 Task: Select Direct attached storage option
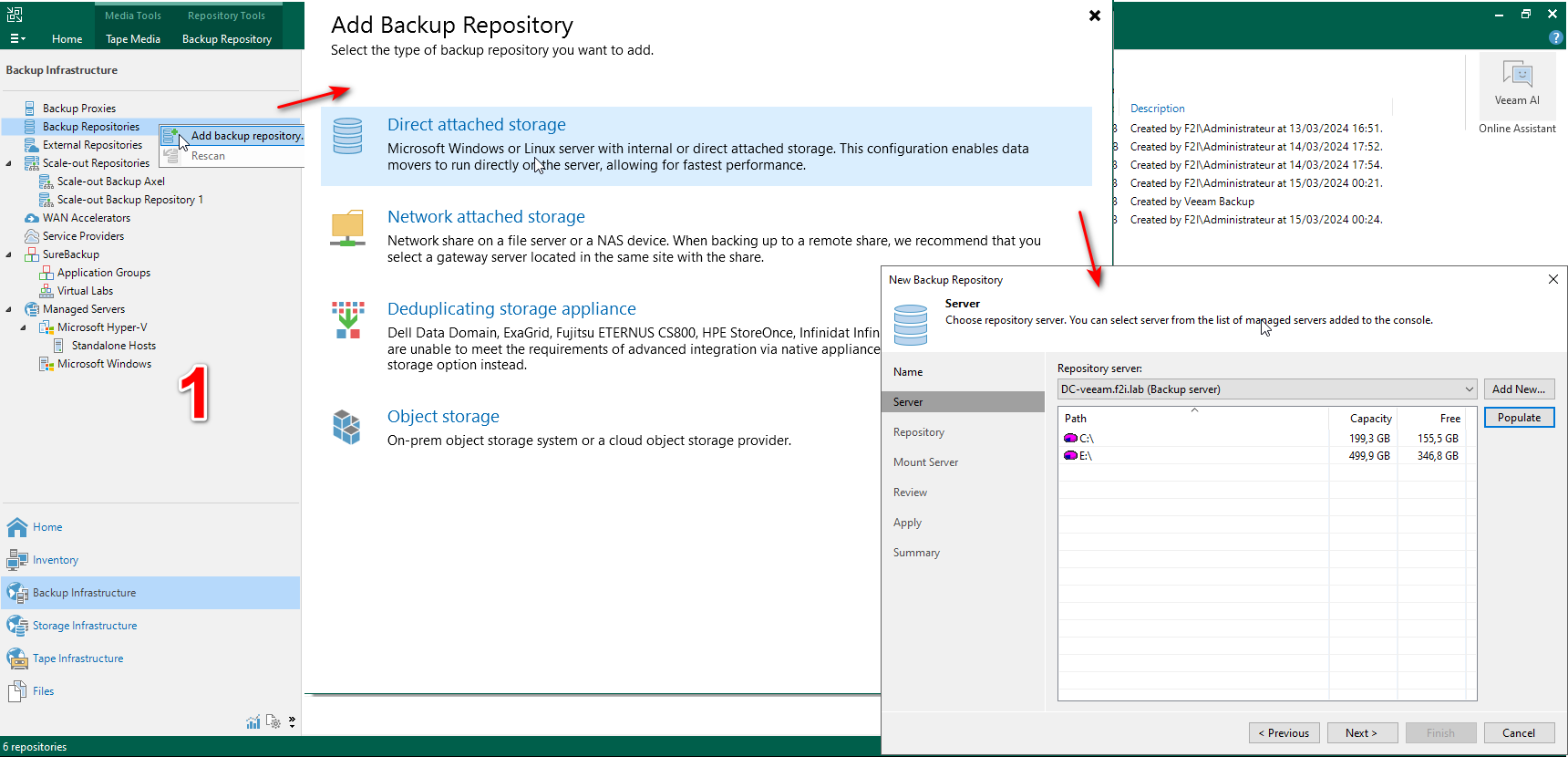pos(707,146)
